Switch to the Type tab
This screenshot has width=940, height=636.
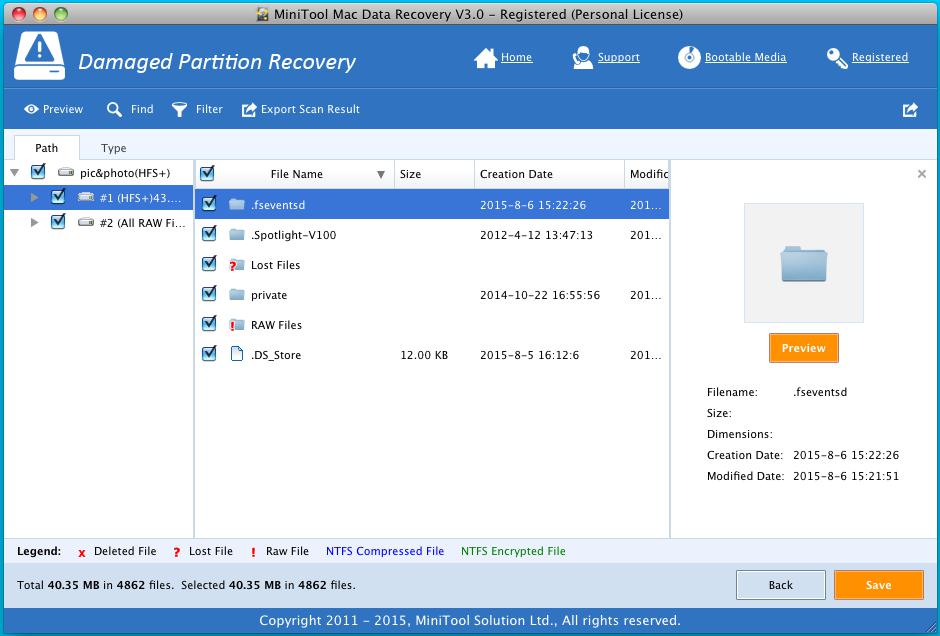tap(114, 148)
